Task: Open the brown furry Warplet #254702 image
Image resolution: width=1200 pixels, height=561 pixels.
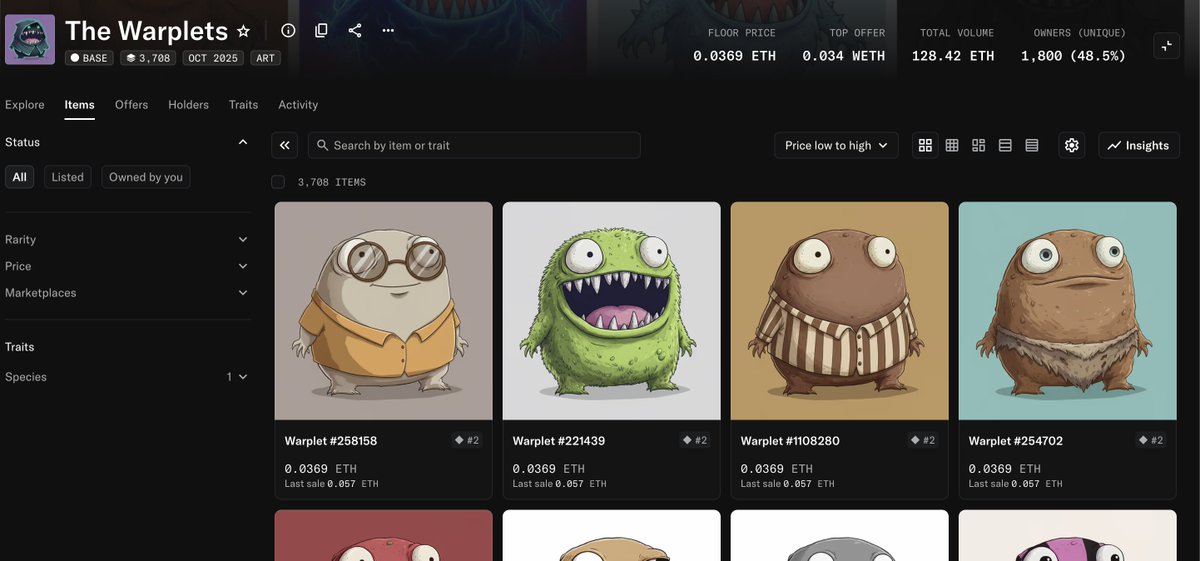Action: [x=1068, y=311]
